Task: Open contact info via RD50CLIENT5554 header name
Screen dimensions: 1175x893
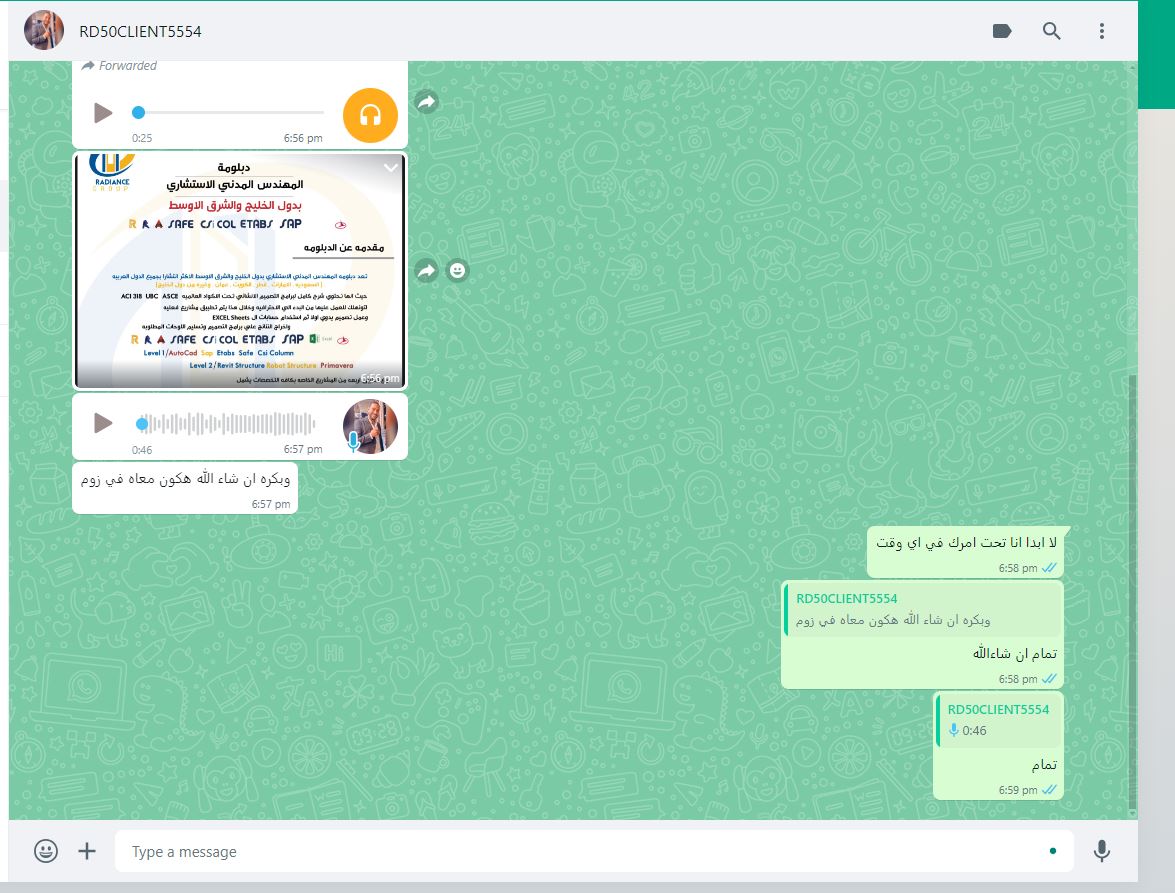Action: pos(140,31)
